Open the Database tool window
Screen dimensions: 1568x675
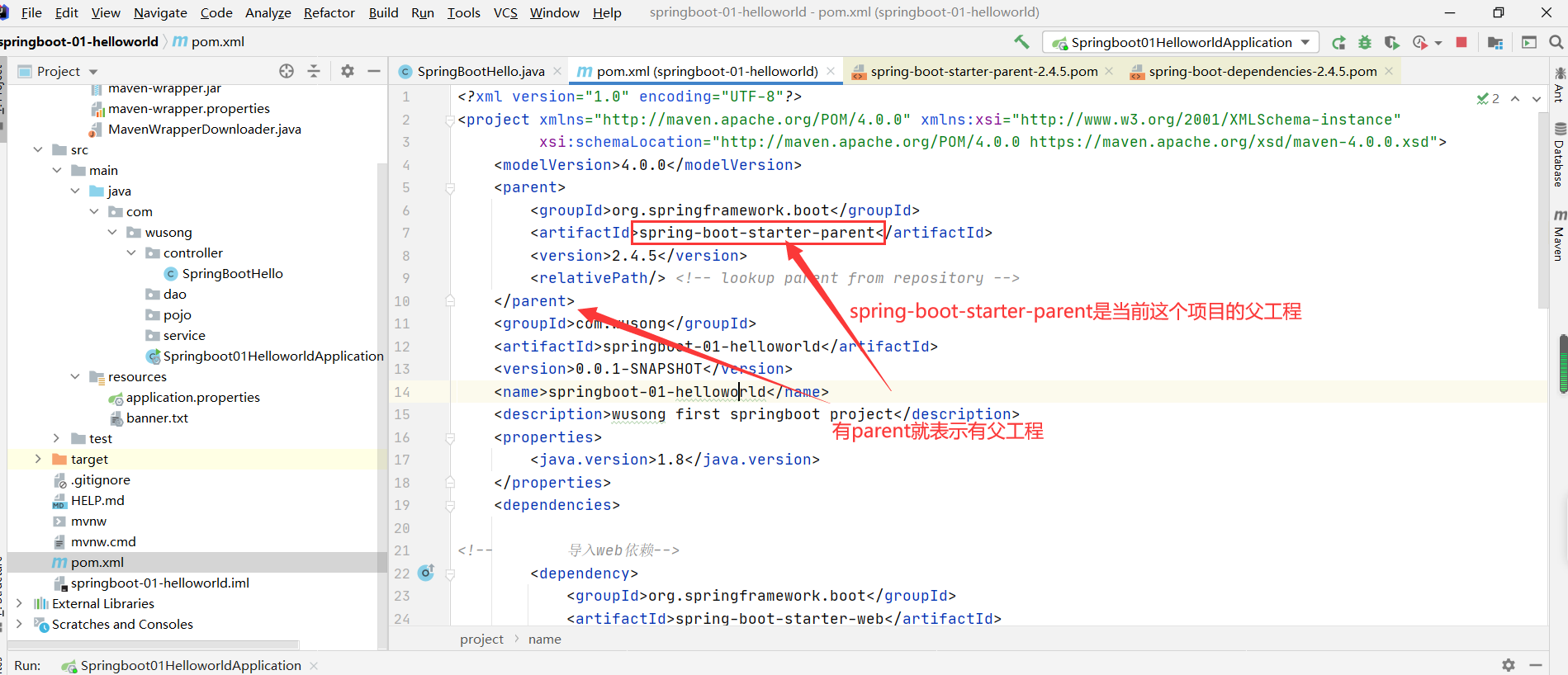point(1559,155)
